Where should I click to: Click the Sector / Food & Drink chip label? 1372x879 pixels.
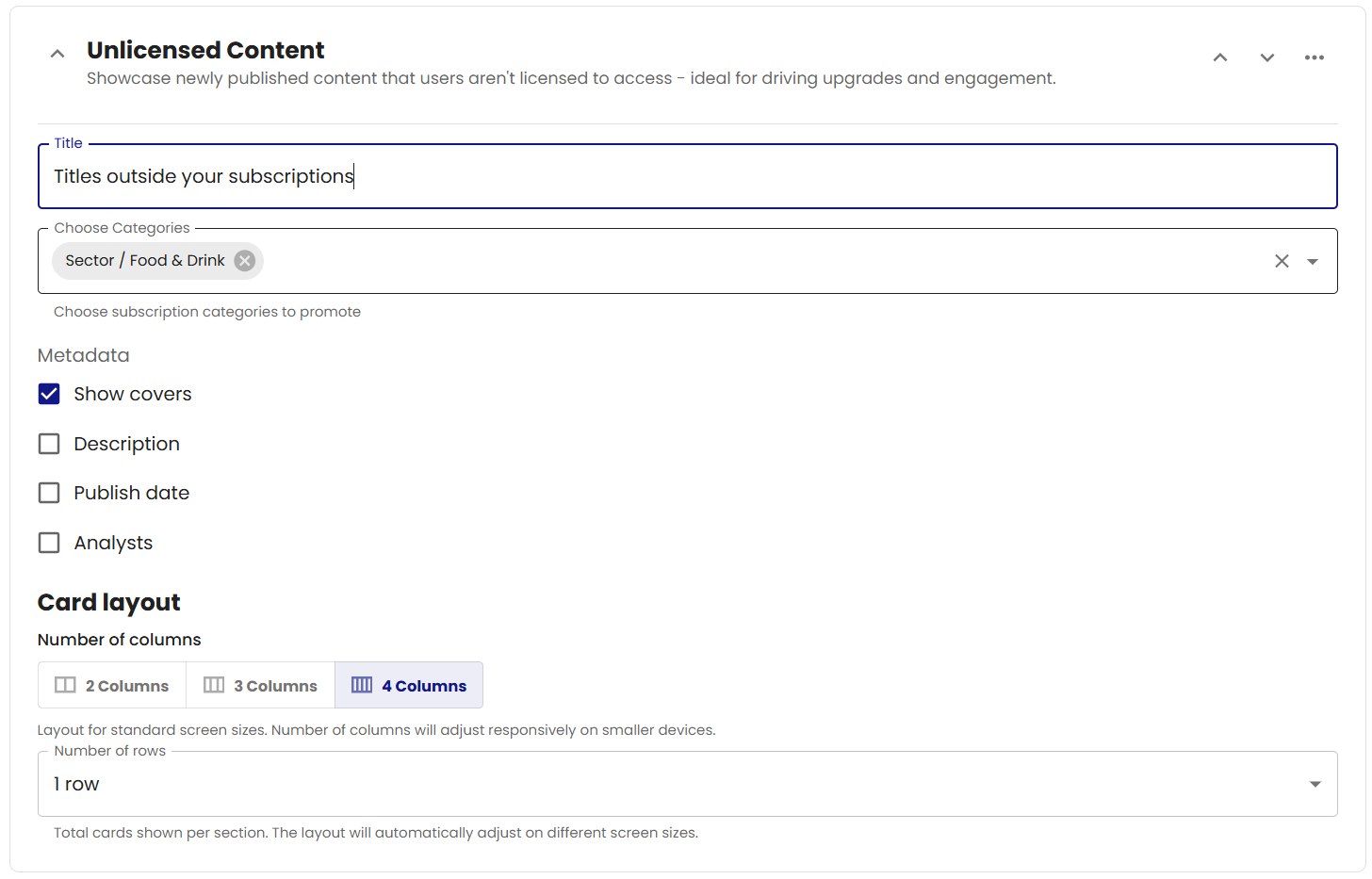coord(145,261)
